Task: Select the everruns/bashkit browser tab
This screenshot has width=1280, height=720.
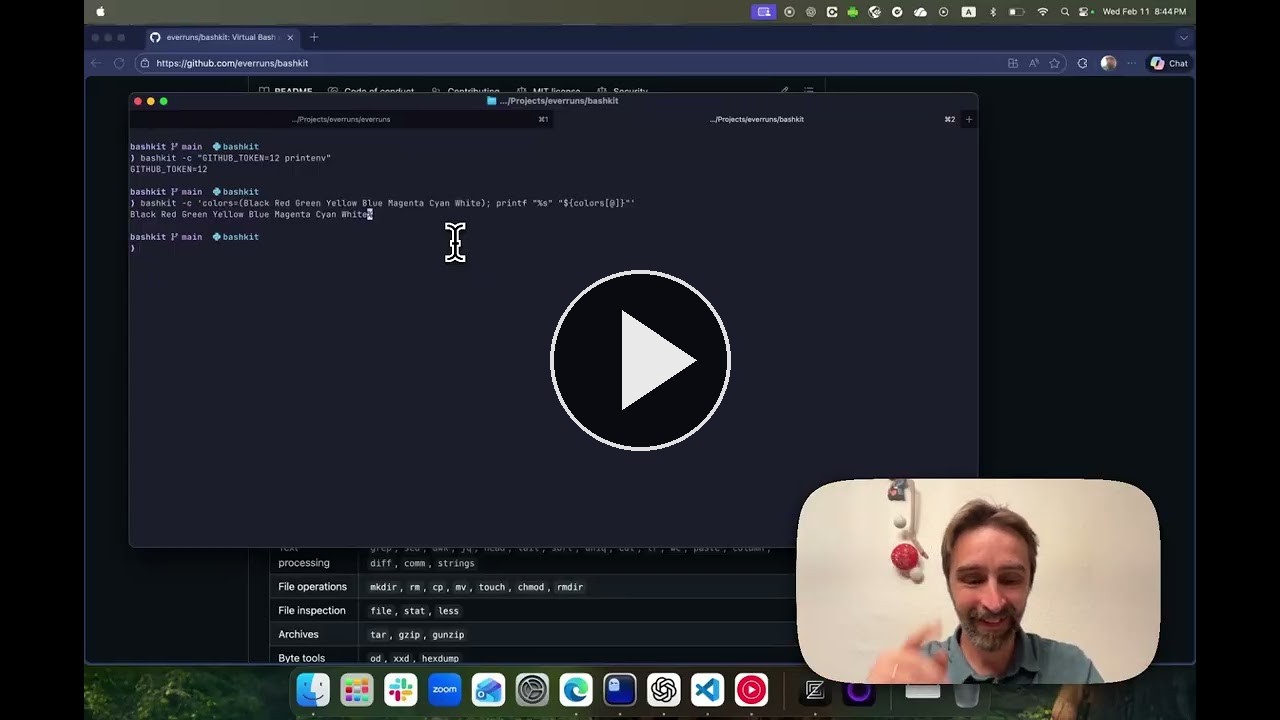Action: coord(221,37)
